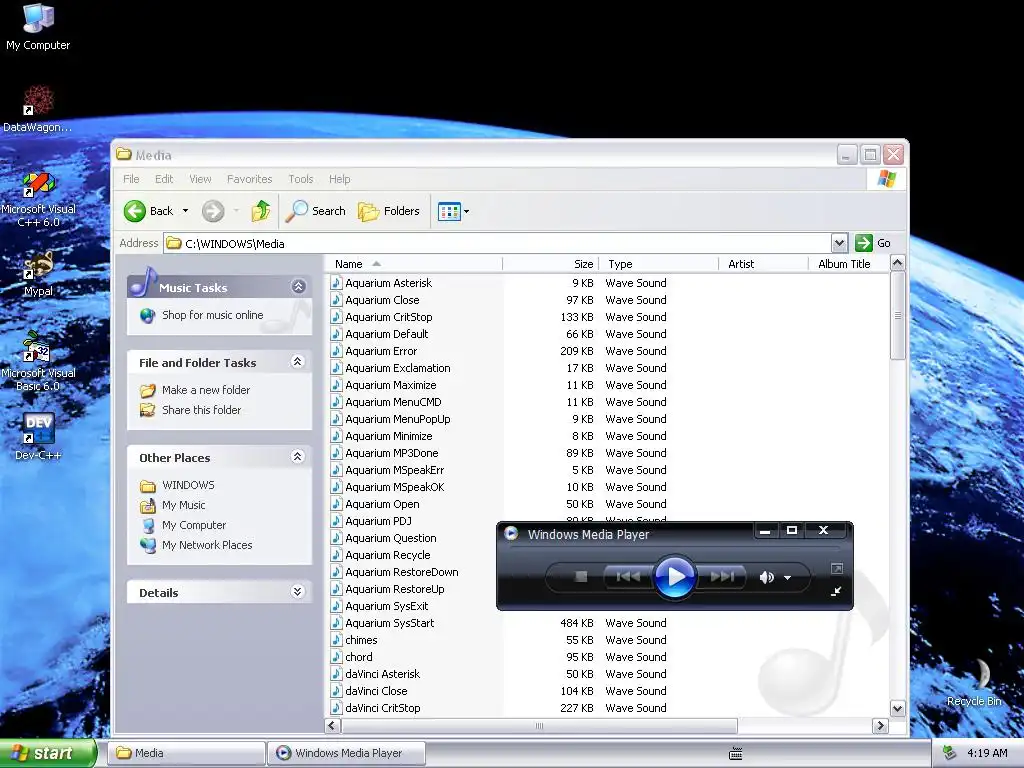Click the Previous track button in Media Player
Screen dimensions: 1024x768
[628, 577]
